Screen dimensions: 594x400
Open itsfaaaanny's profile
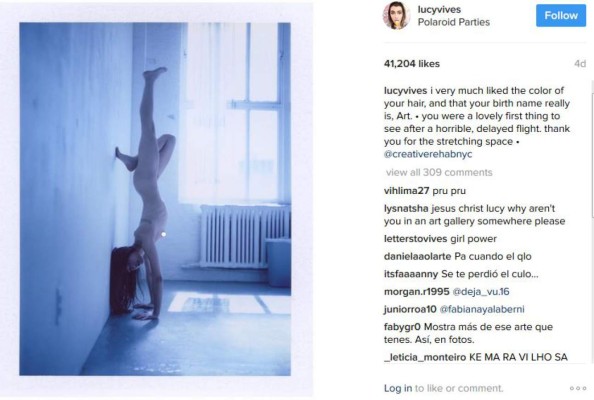[x=411, y=274]
